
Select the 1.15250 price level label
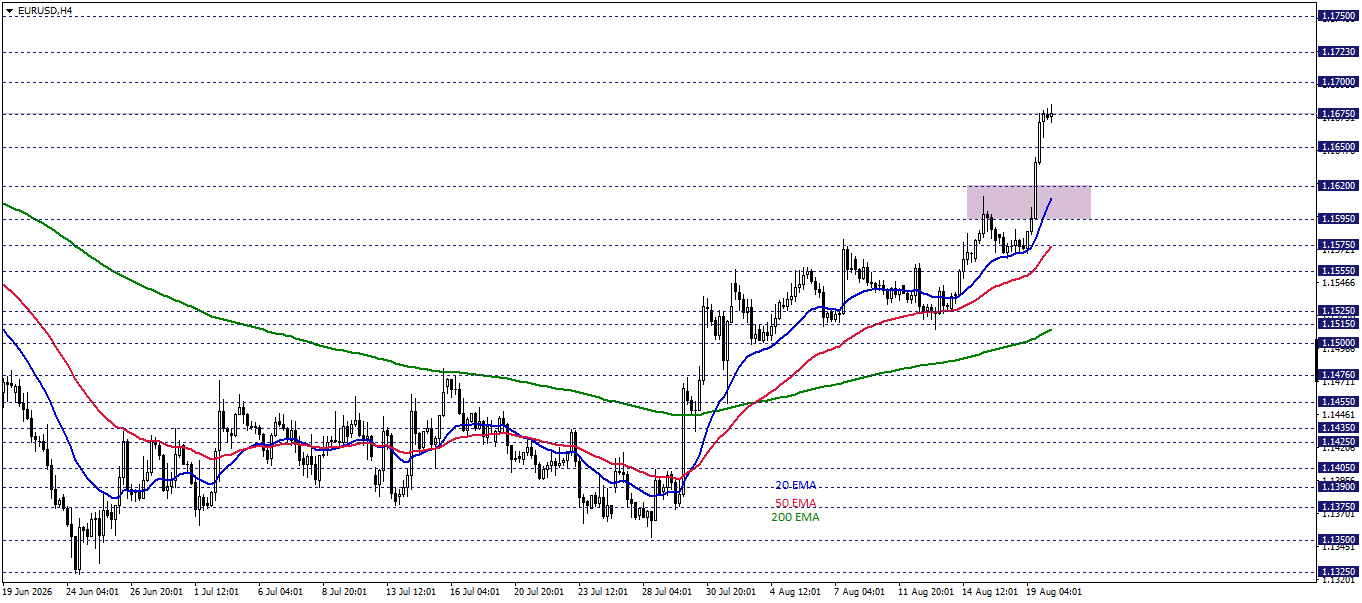coord(1338,310)
